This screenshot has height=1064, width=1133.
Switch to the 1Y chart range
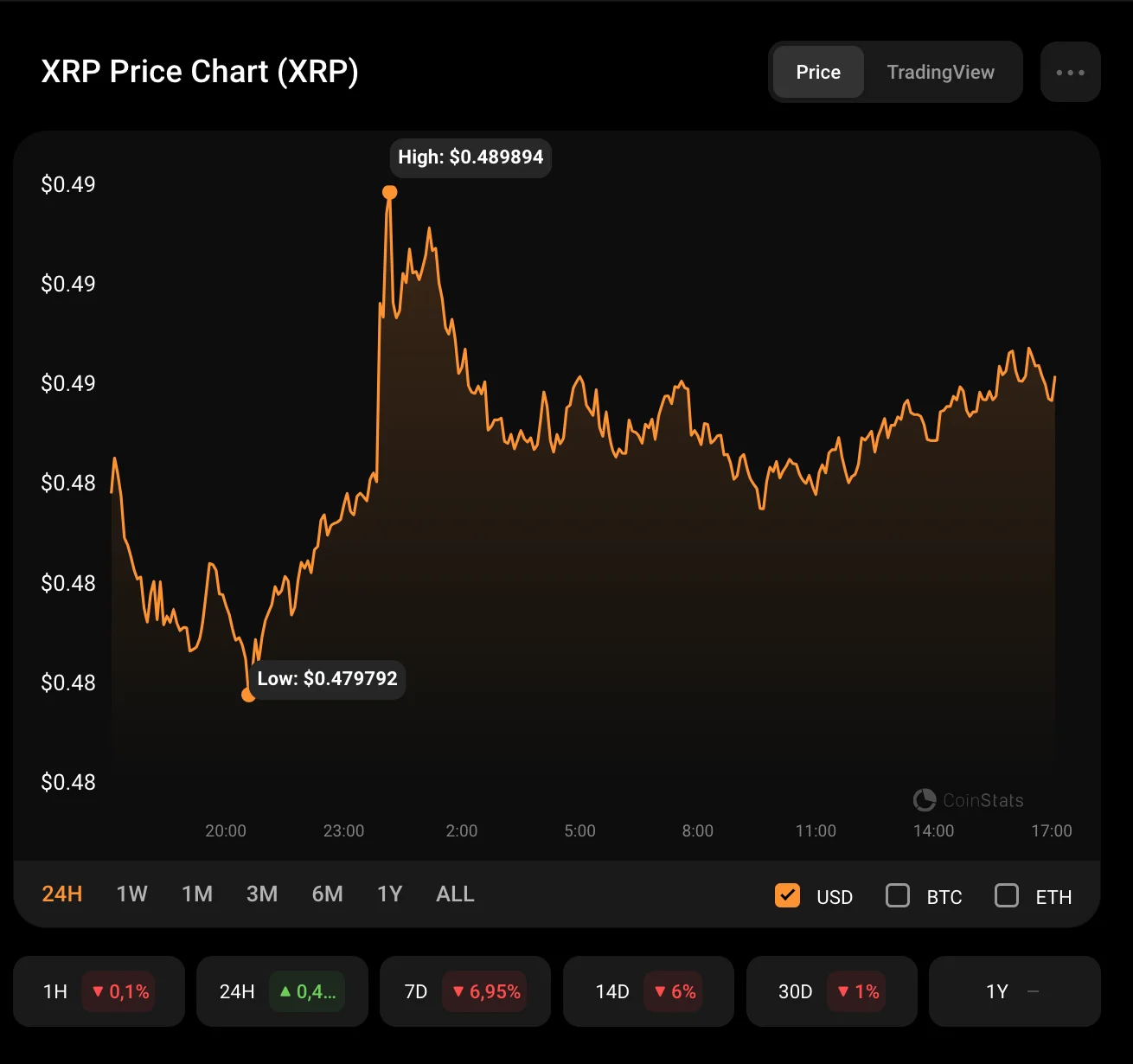tap(390, 894)
